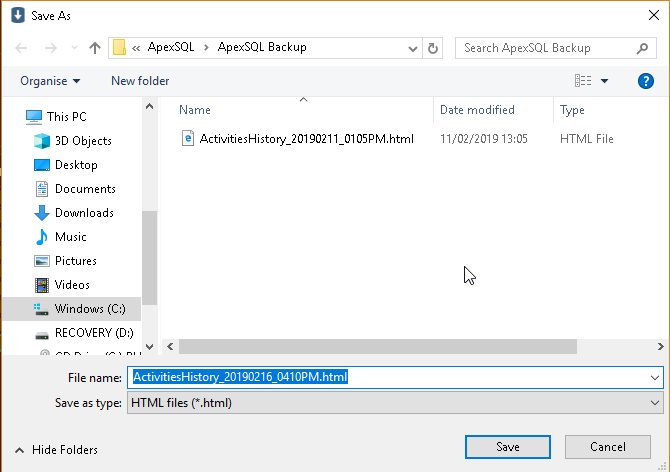Image resolution: width=670 pixels, height=472 pixels.
Task: Select the Music folder icon
Action: click(x=42, y=237)
